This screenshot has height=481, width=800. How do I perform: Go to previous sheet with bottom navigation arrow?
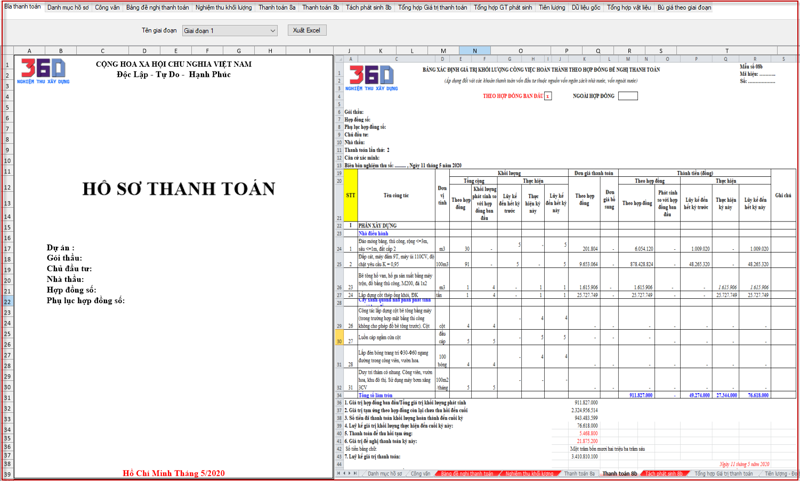(x=345, y=474)
